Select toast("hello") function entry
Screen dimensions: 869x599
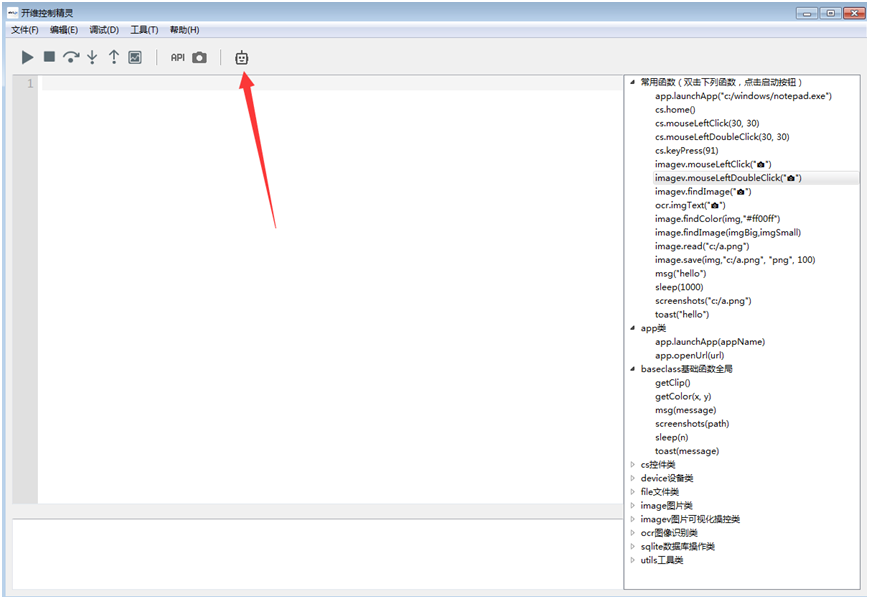tap(682, 315)
